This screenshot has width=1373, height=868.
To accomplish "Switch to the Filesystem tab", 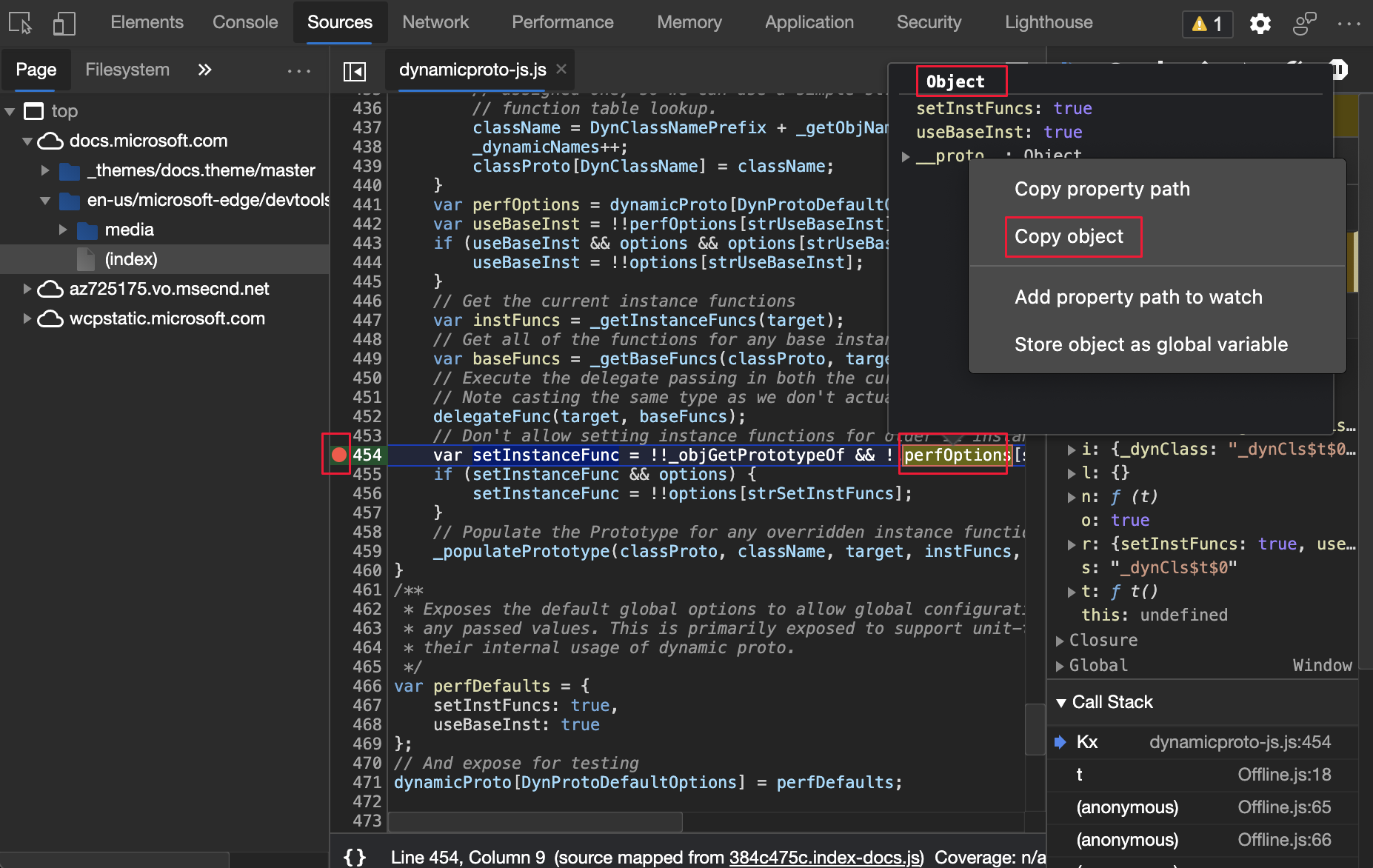I will (127, 69).
